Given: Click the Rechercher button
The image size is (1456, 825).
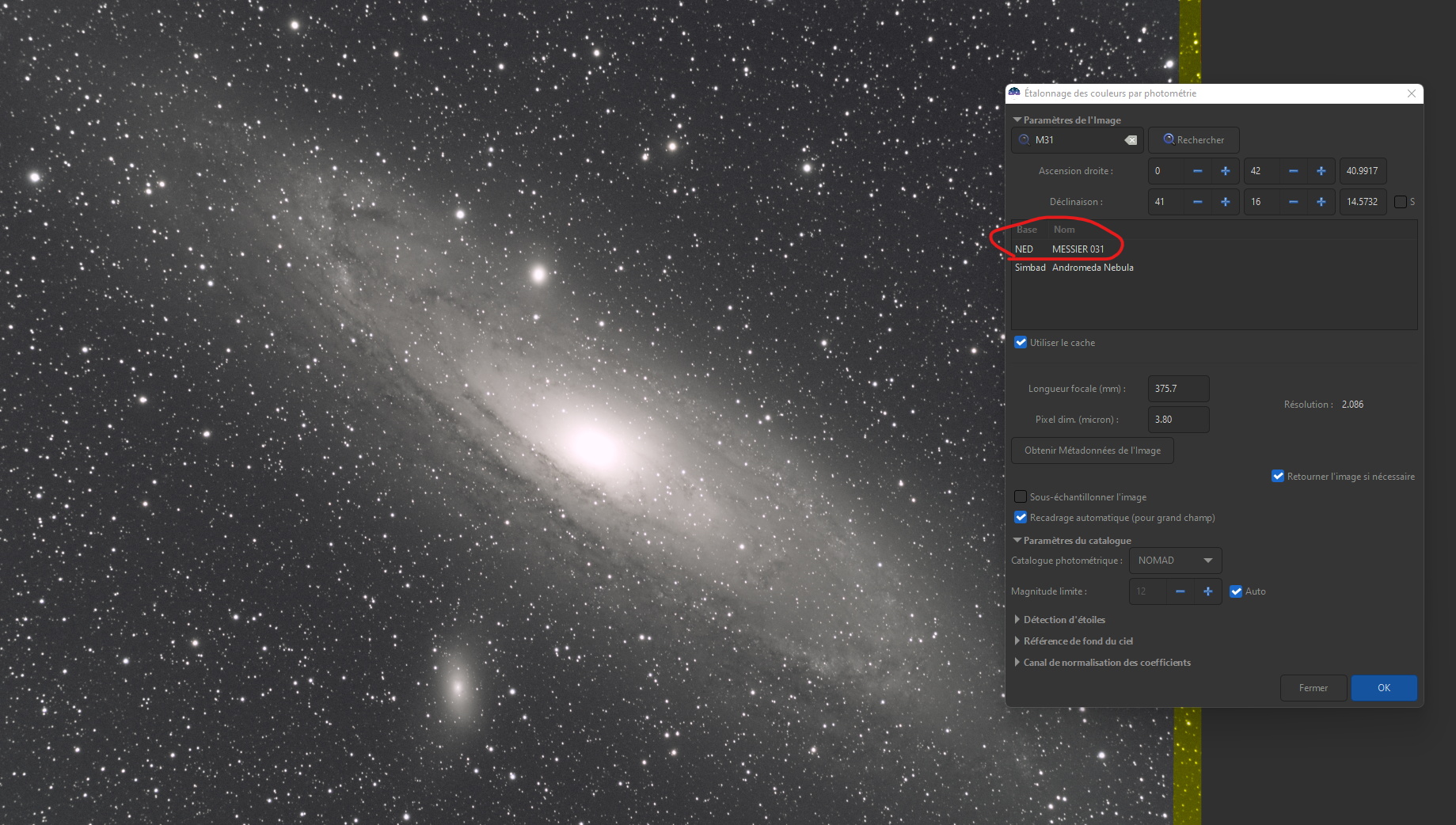Looking at the screenshot, I should 1194,140.
